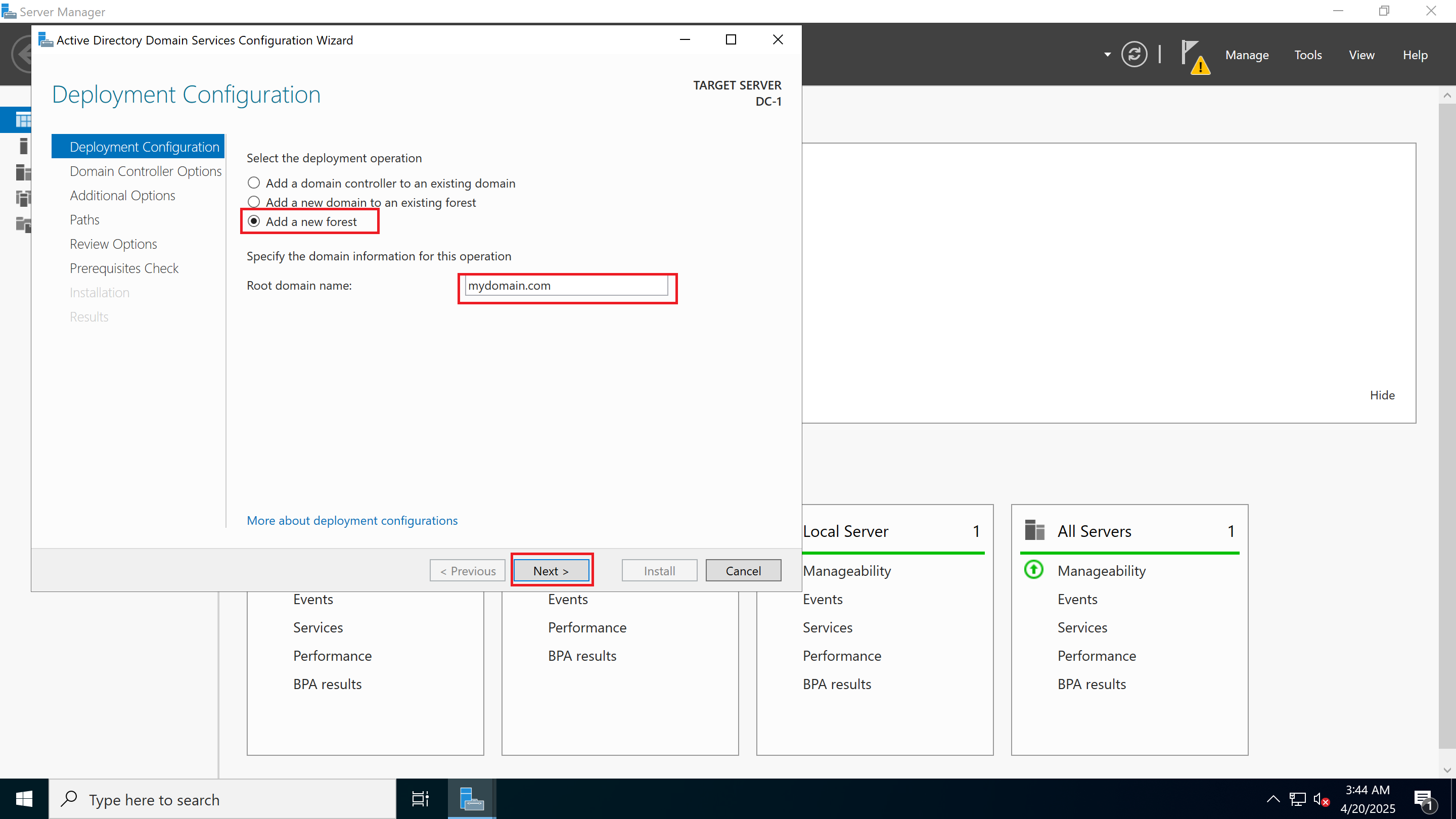Maximize the configuration wizard window
Screen dimensions: 1456x819
pyautogui.click(x=731, y=39)
